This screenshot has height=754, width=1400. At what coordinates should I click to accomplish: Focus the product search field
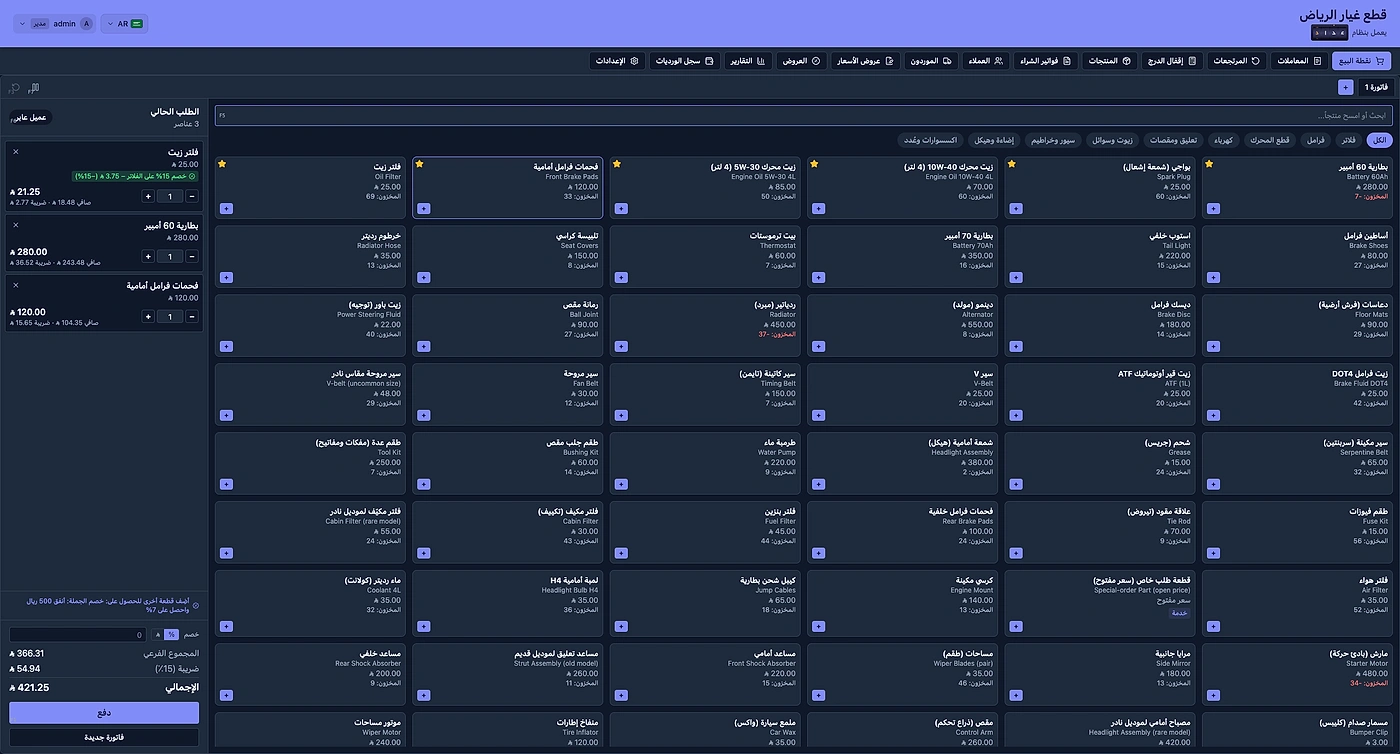click(803, 115)
